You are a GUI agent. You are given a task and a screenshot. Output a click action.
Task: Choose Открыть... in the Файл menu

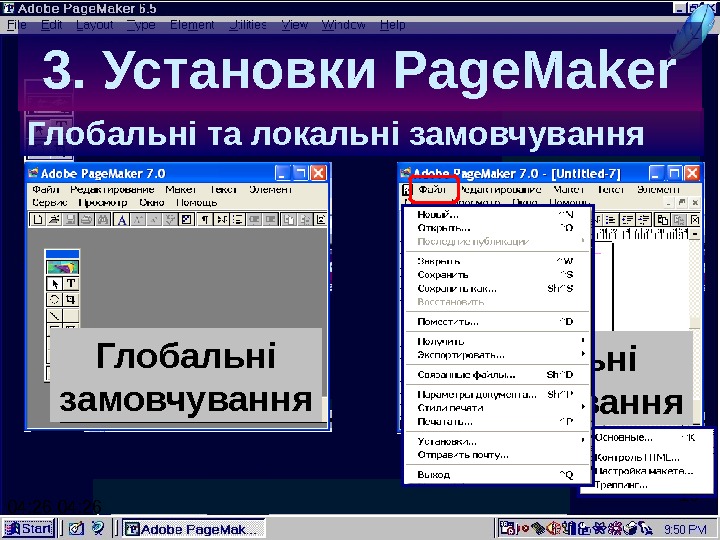pos(497,228)
